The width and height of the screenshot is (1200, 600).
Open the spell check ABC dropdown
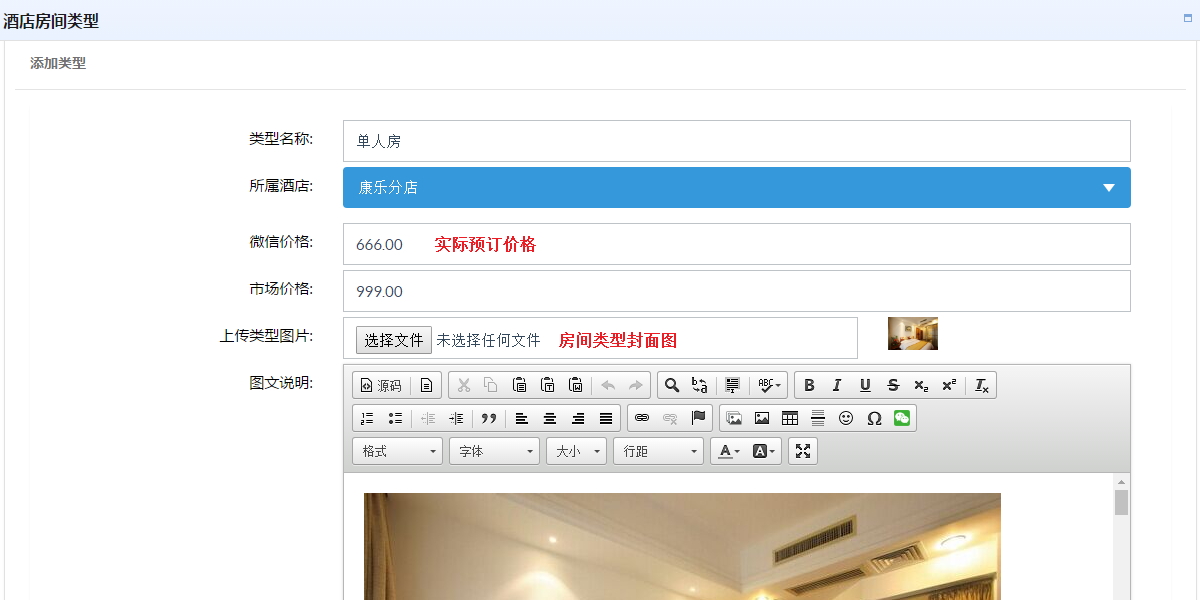768,385
